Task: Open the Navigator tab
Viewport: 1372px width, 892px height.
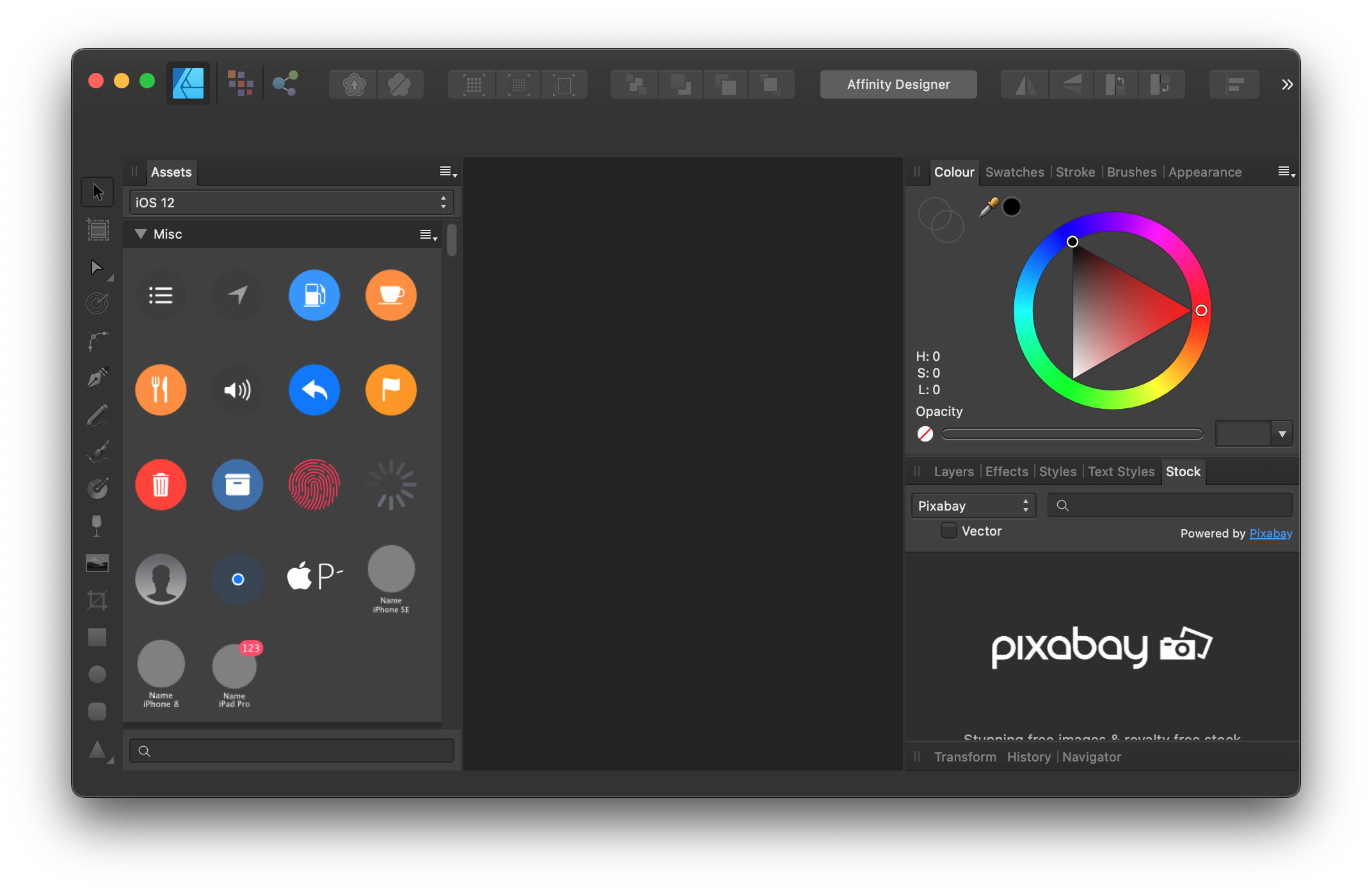Action: point(1091,757)
